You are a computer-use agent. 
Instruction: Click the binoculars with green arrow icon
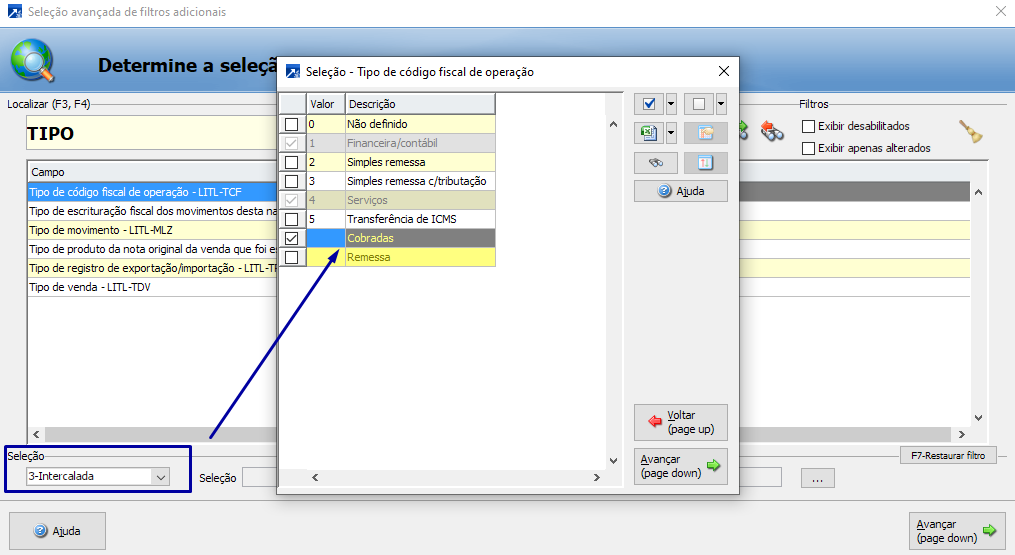[x=744, y=131]
